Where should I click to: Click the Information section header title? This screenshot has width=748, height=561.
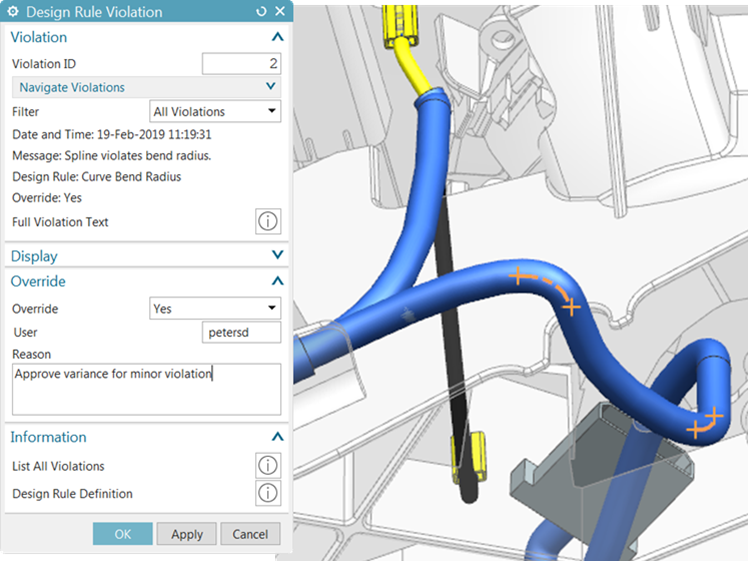tap(48, 437)
